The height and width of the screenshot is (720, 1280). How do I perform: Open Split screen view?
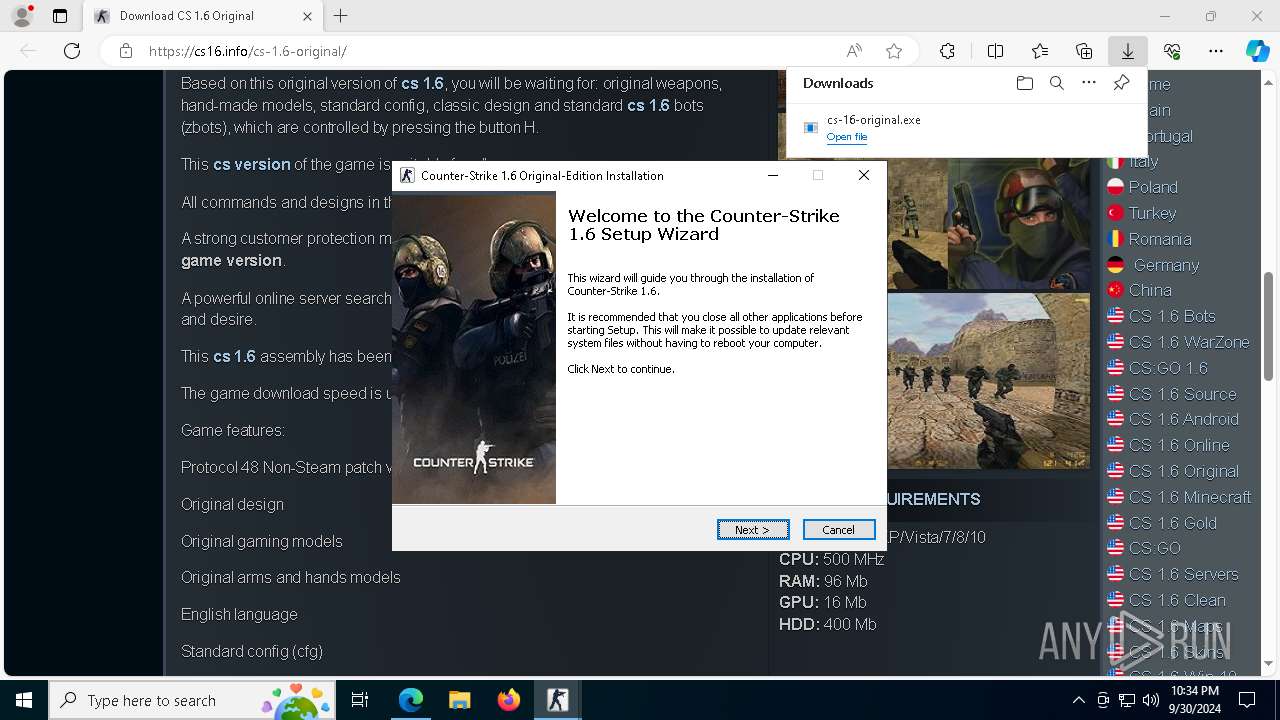point(995,51)
